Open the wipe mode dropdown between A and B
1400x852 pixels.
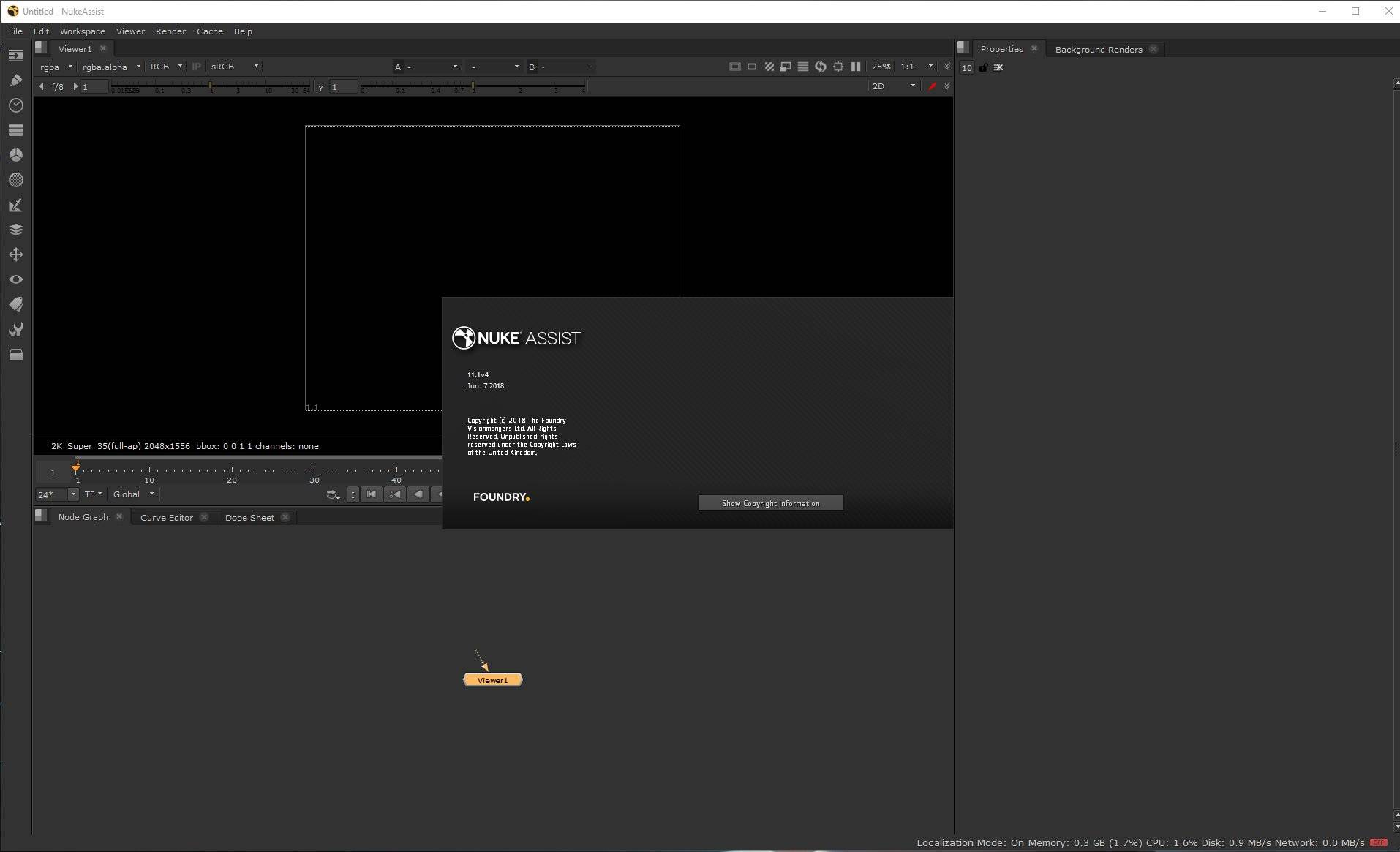[494, 67]
